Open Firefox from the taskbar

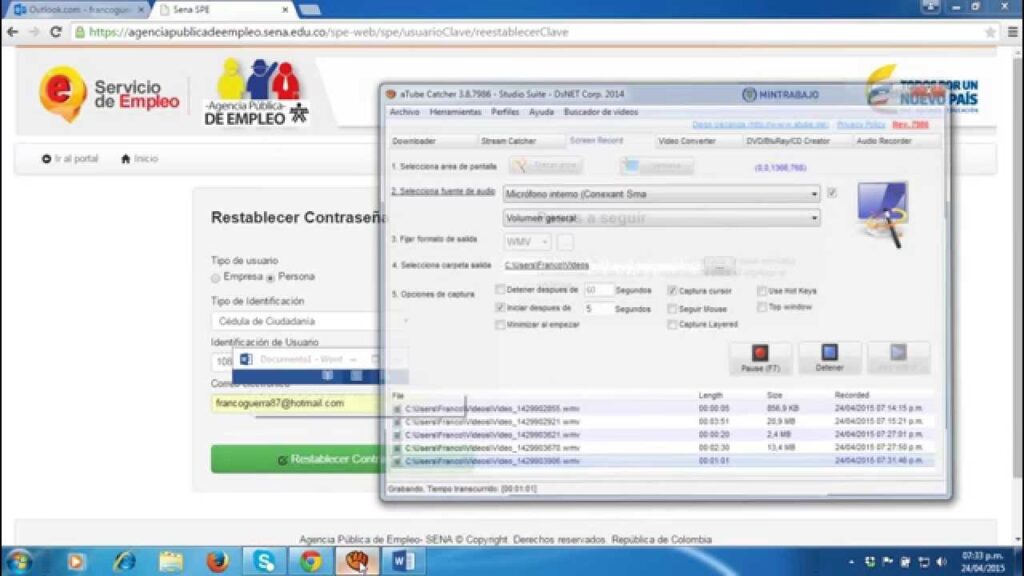[218, 561]
